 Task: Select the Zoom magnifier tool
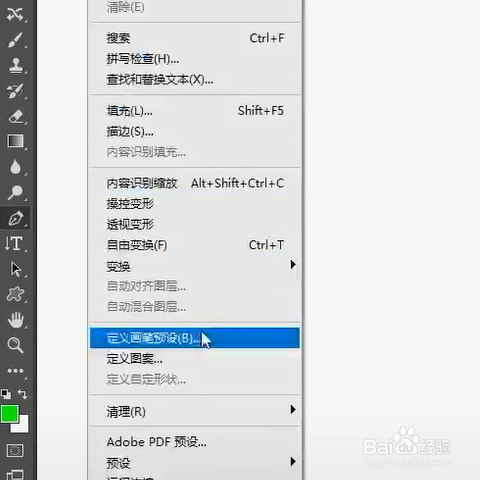pos(15,345)
